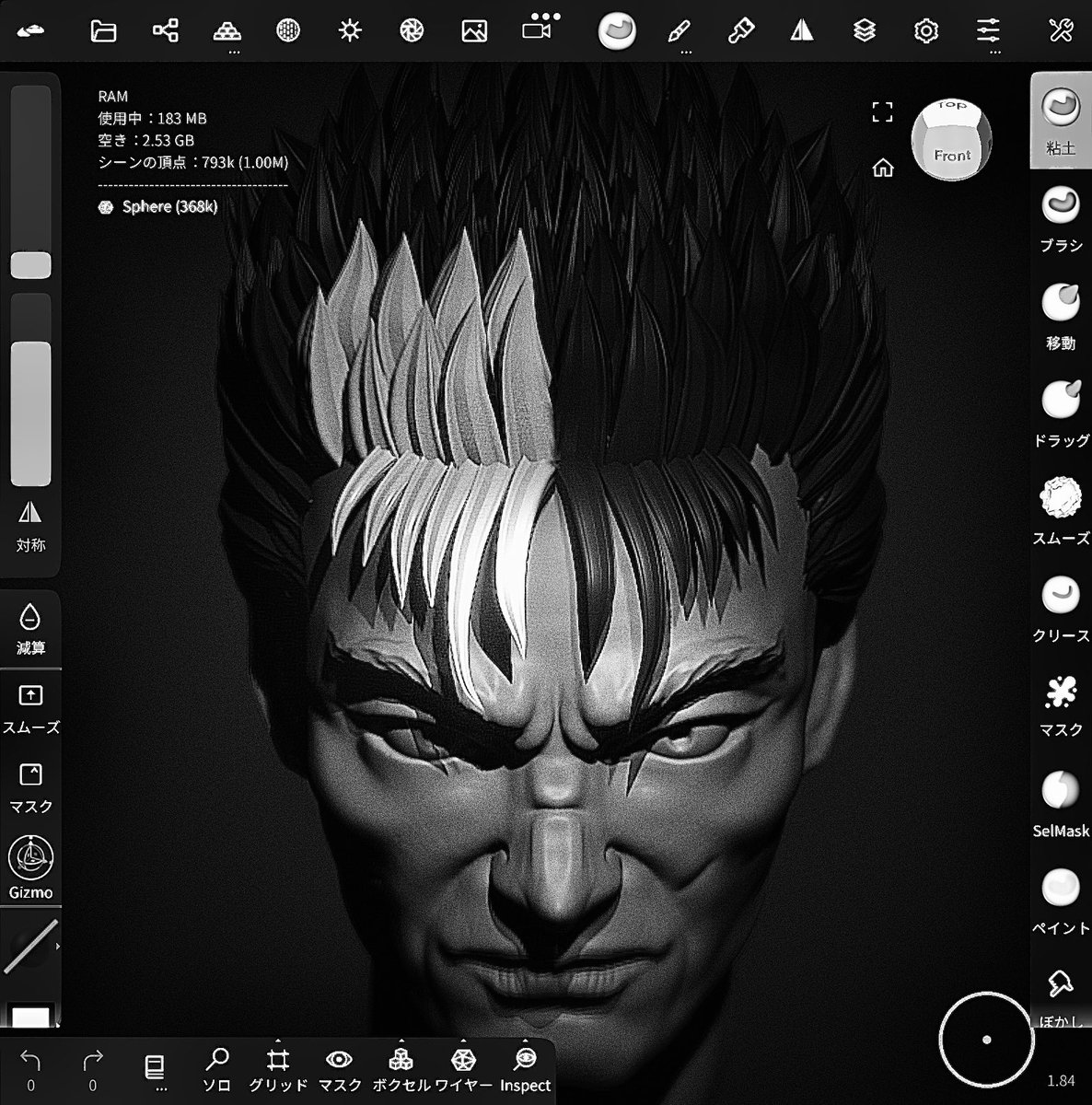Reset camera with home button

883,168
